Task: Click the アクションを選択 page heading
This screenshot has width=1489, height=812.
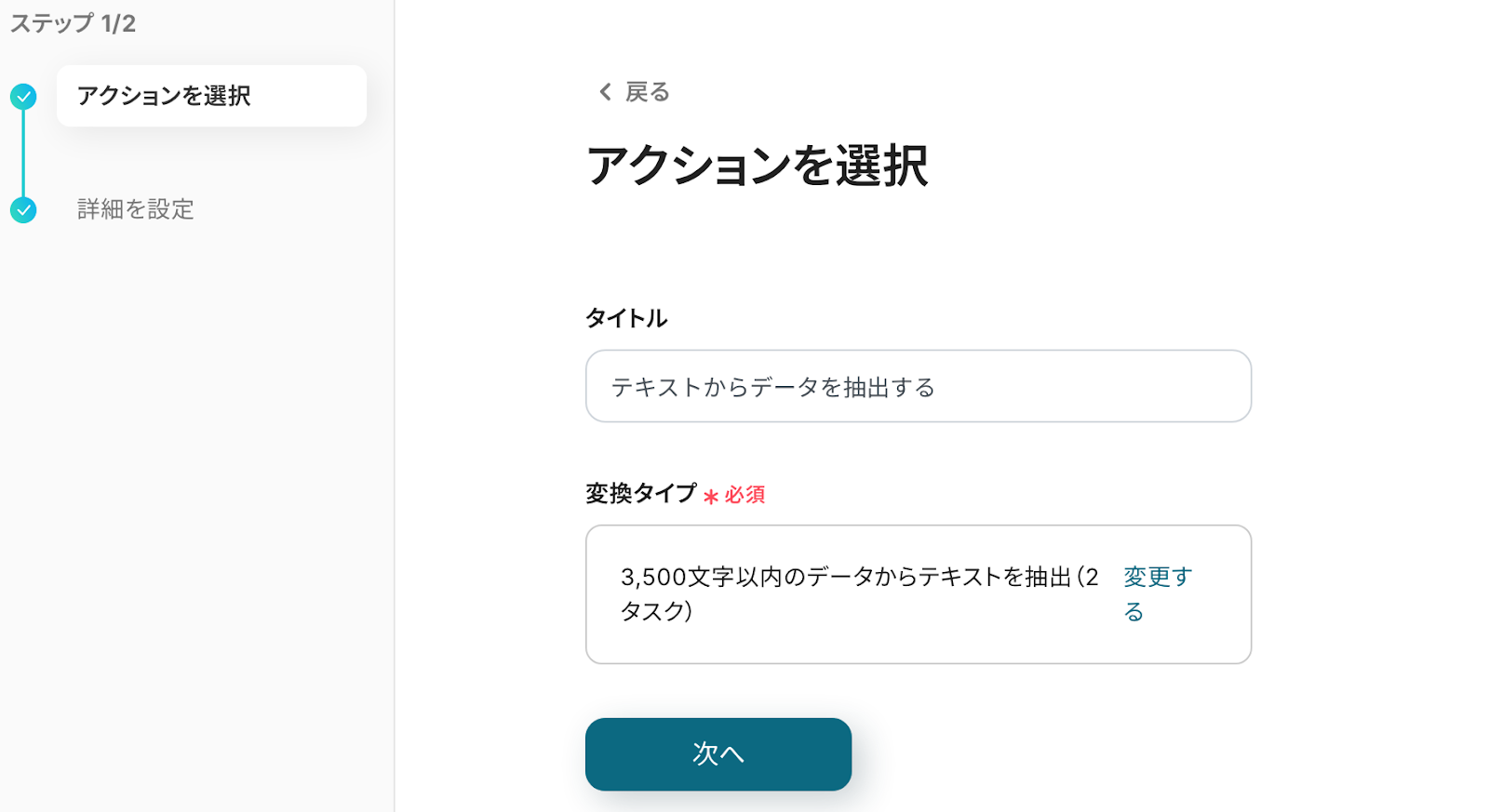Action: [757, 166]
